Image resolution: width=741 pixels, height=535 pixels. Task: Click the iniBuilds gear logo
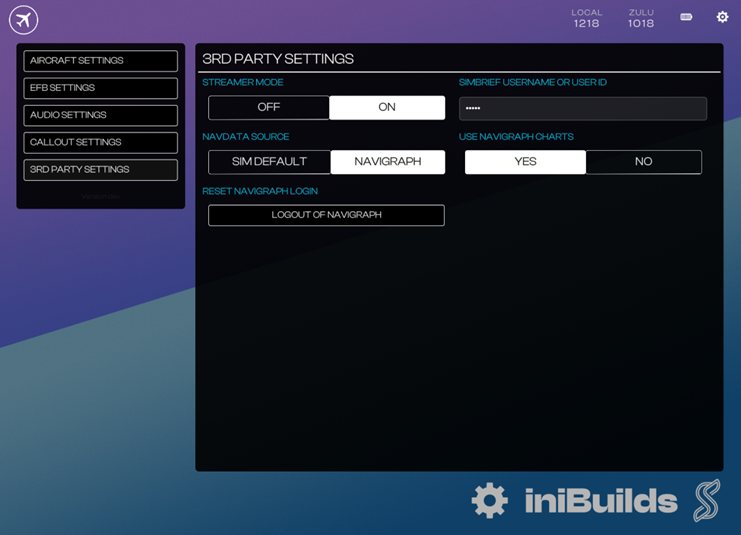point(490,500)
